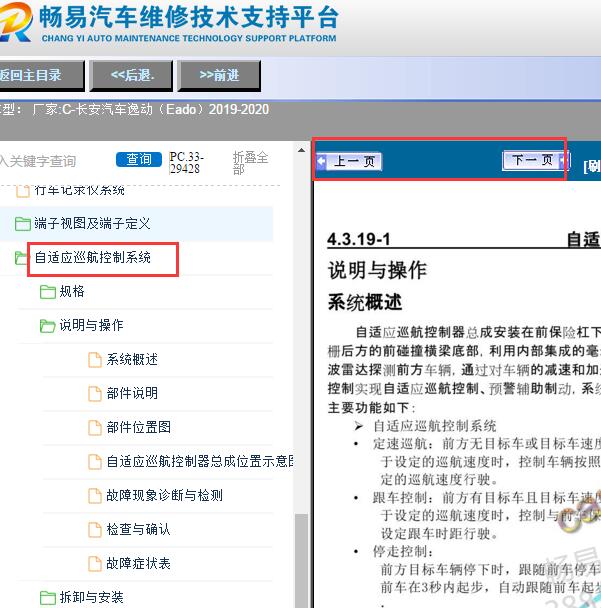
Task: Open the 故障现象诊断与检测 page
Action: coord(164,495)
